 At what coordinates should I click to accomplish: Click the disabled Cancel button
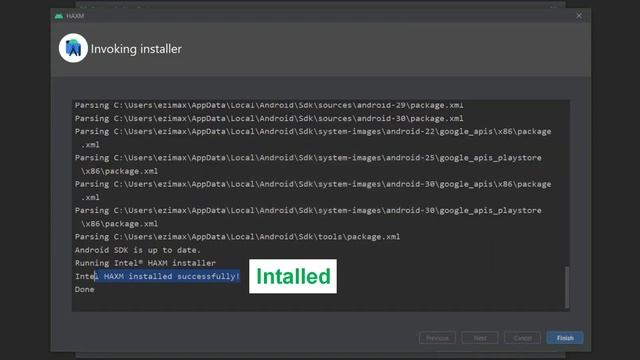(x=522, y=338)
